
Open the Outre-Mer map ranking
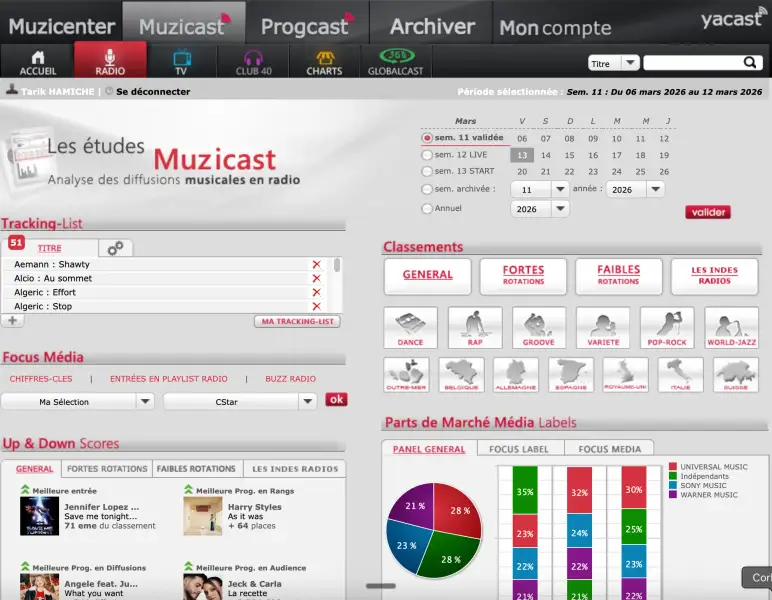coord(406,375)
